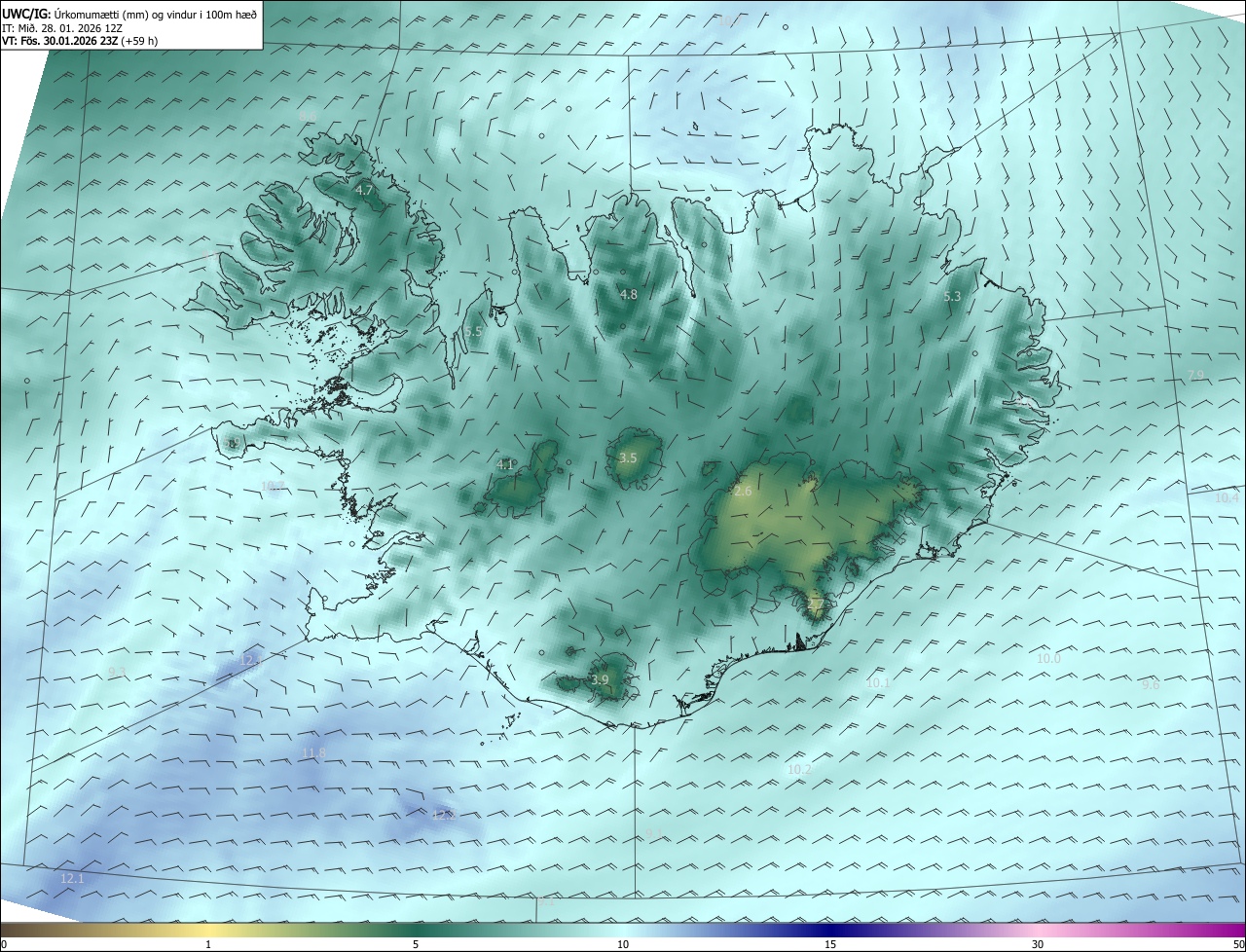Image resolution: width=1246 pixels, height=952 pixels.
Task: Click the colorbar tick label 0
Action: 4,944
